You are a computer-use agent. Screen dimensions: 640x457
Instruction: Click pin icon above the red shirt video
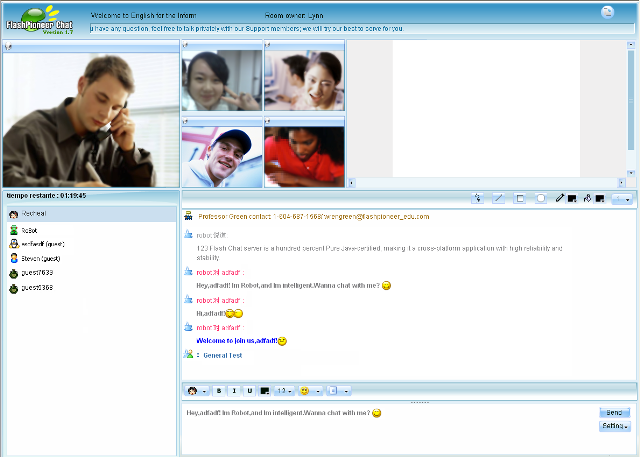coord(268,121)
